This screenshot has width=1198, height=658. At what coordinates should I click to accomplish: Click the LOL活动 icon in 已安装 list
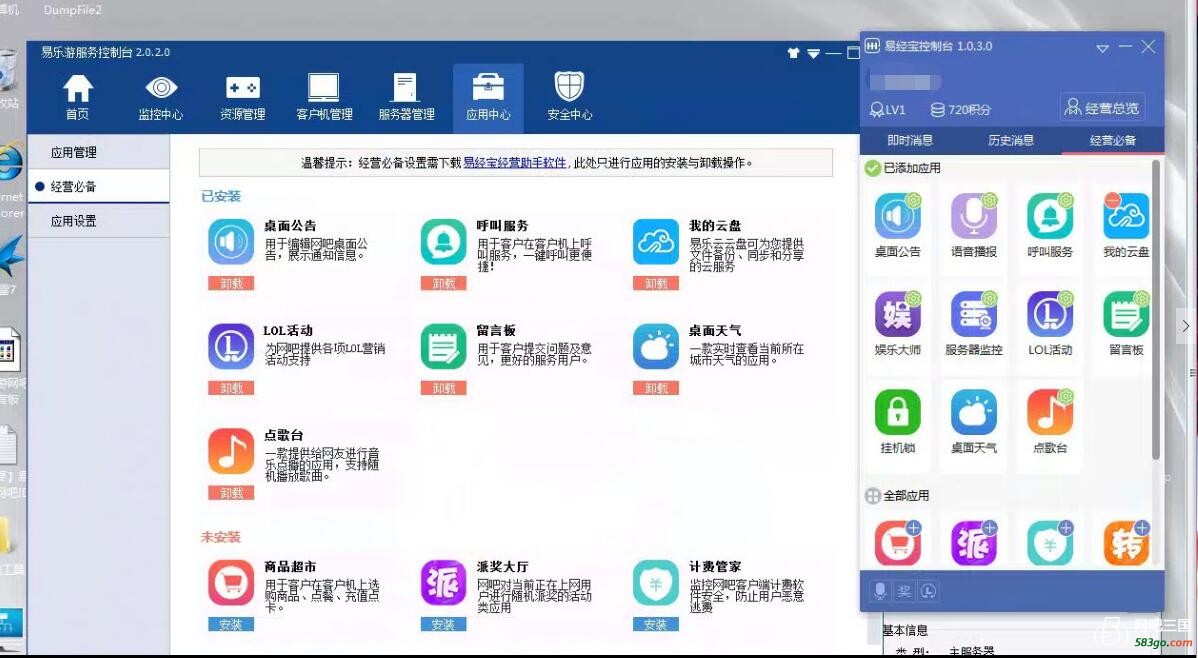point(231,347)
